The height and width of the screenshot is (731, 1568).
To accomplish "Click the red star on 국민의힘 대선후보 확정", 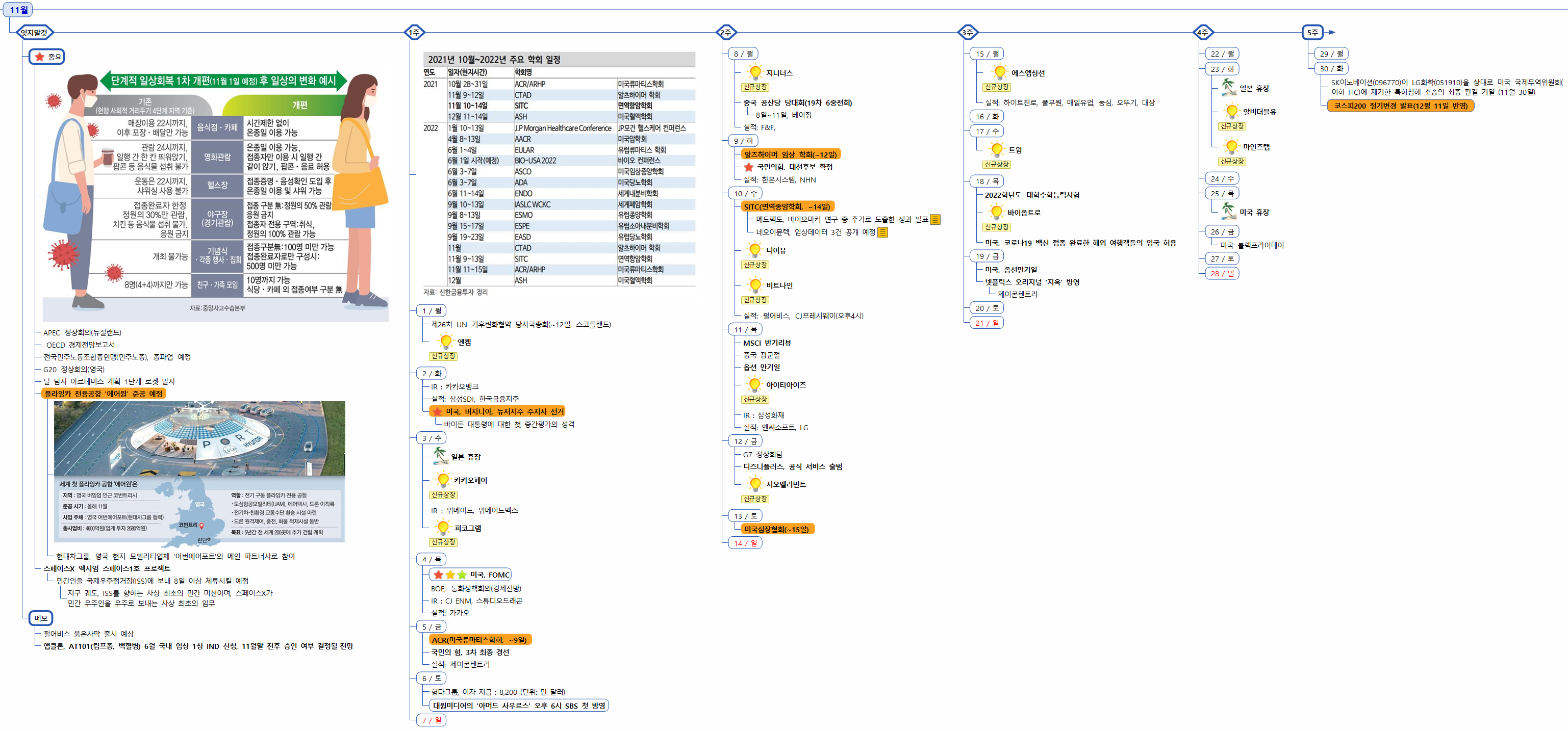I will (749, 167).
